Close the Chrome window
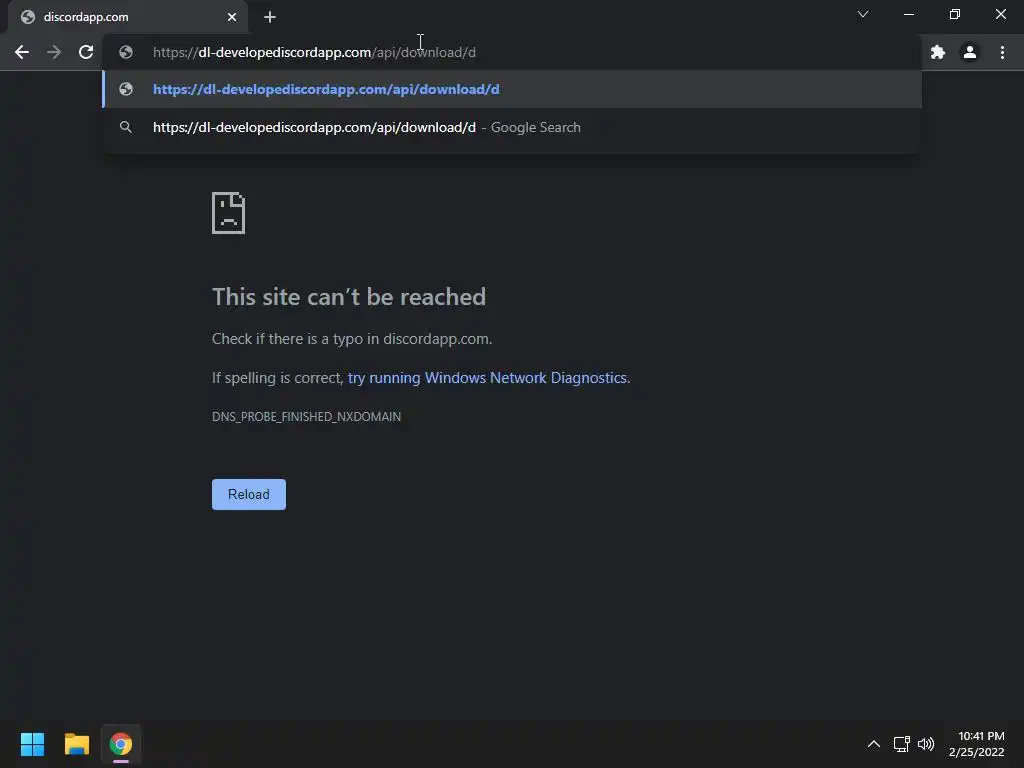 [1000, 14]
